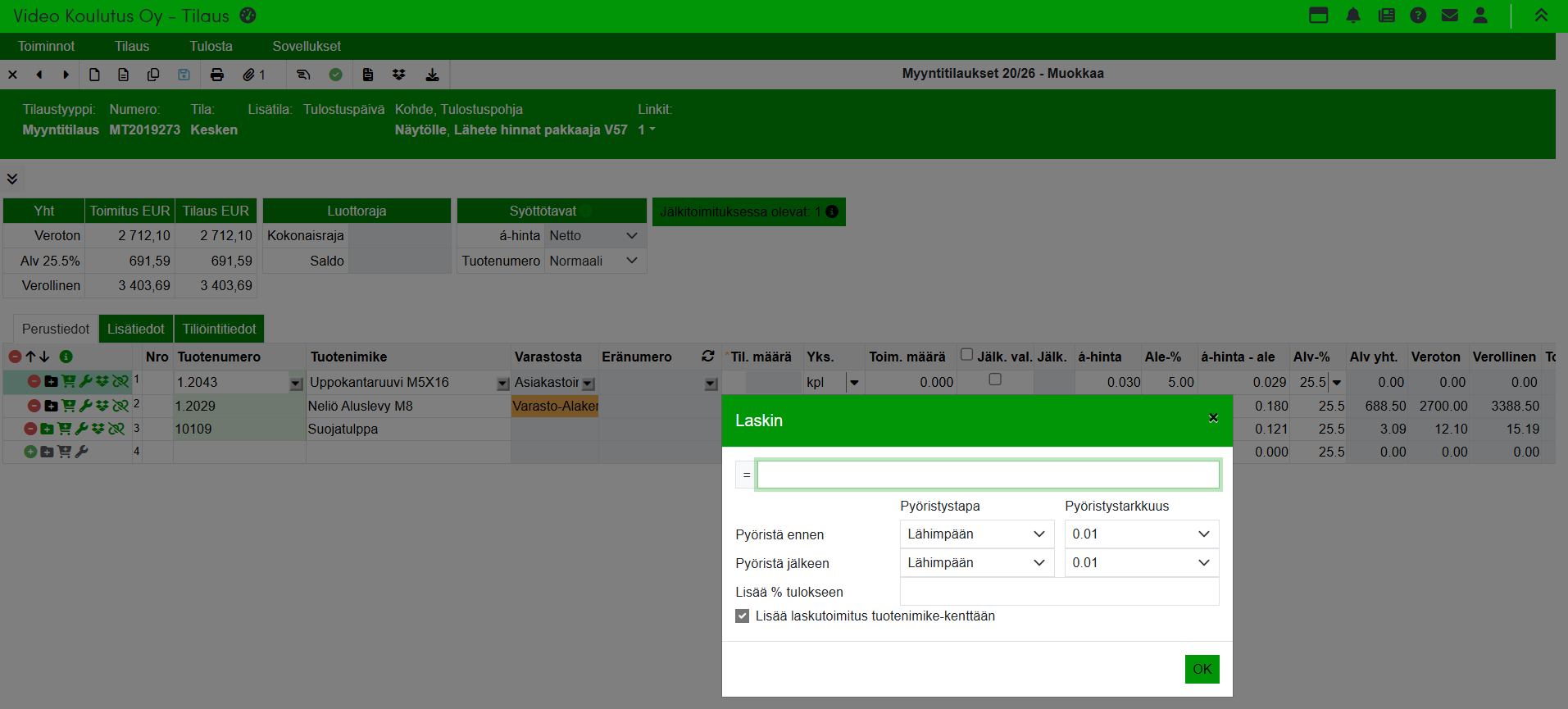Click the 'Jälkitoimituksessa olevat: 1' button
1568x709 pixels.
(x=748, y=211)
